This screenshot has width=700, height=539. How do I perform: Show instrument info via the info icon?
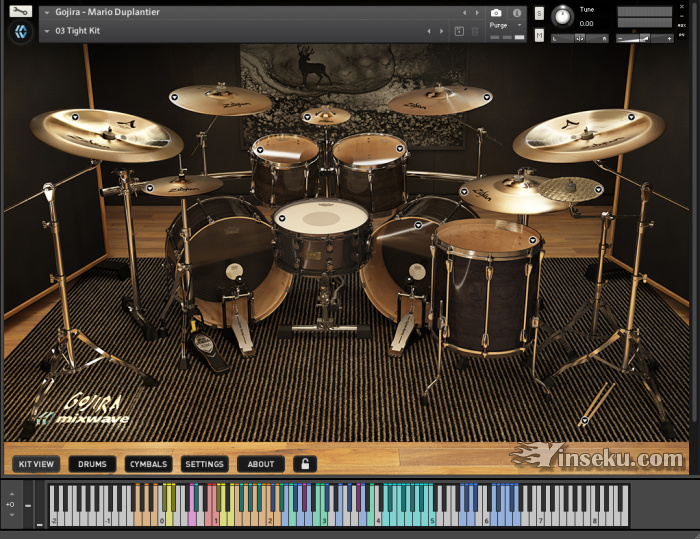(517, 13)
